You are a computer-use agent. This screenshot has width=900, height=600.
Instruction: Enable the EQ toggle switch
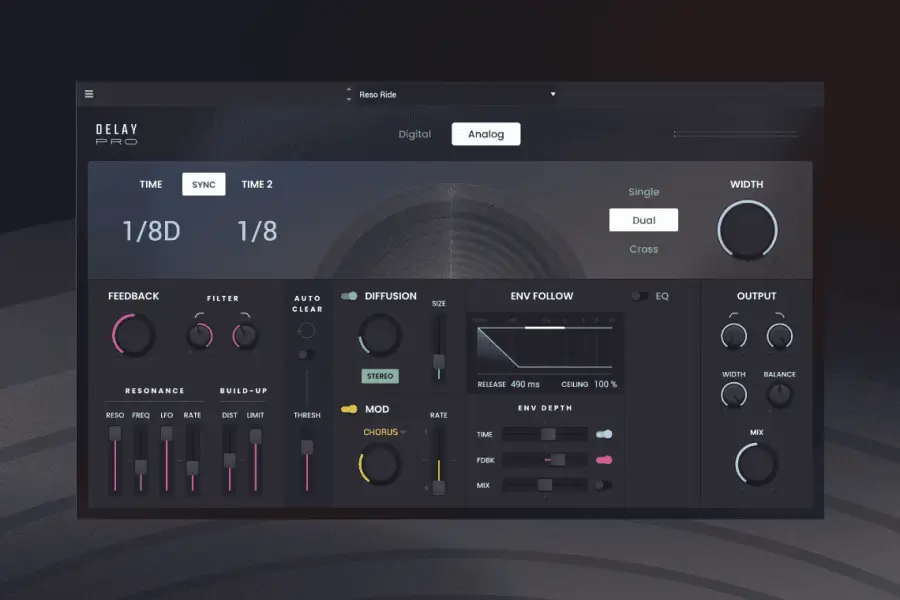pos(639,296)
